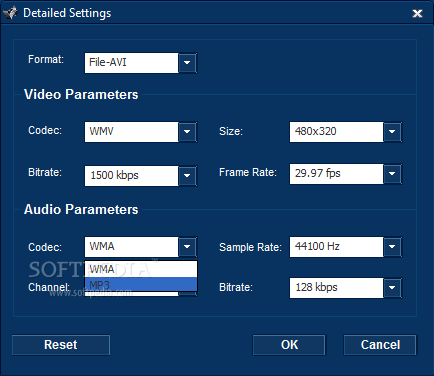Select WMA from the audio codec list

141,269
